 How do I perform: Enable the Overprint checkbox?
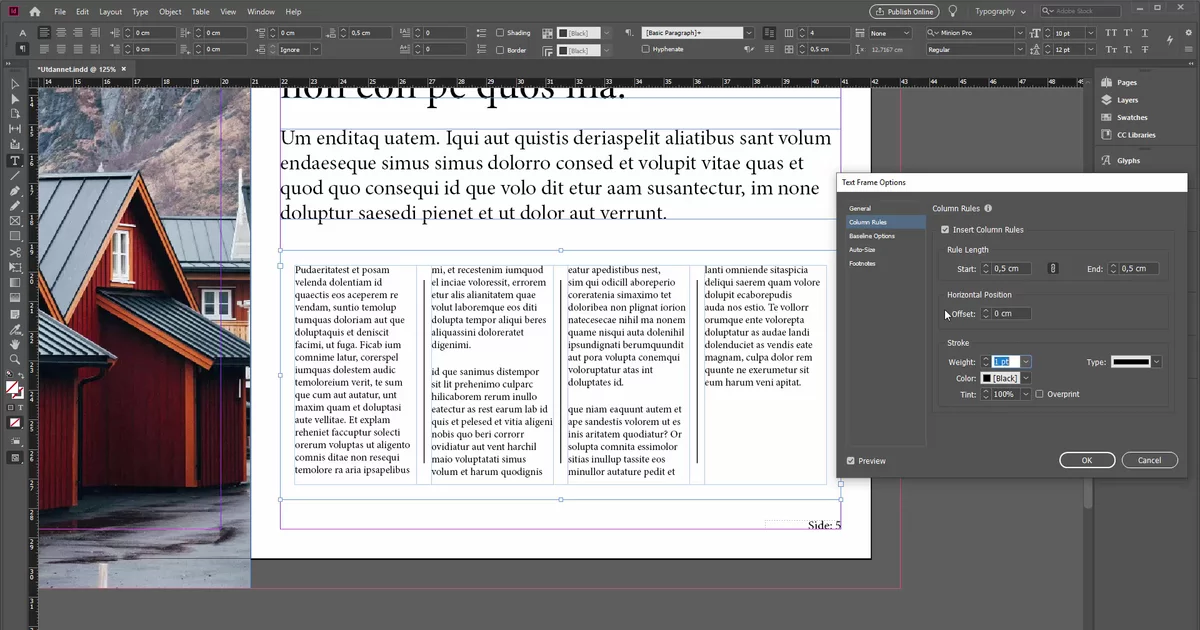[1040, 394]
